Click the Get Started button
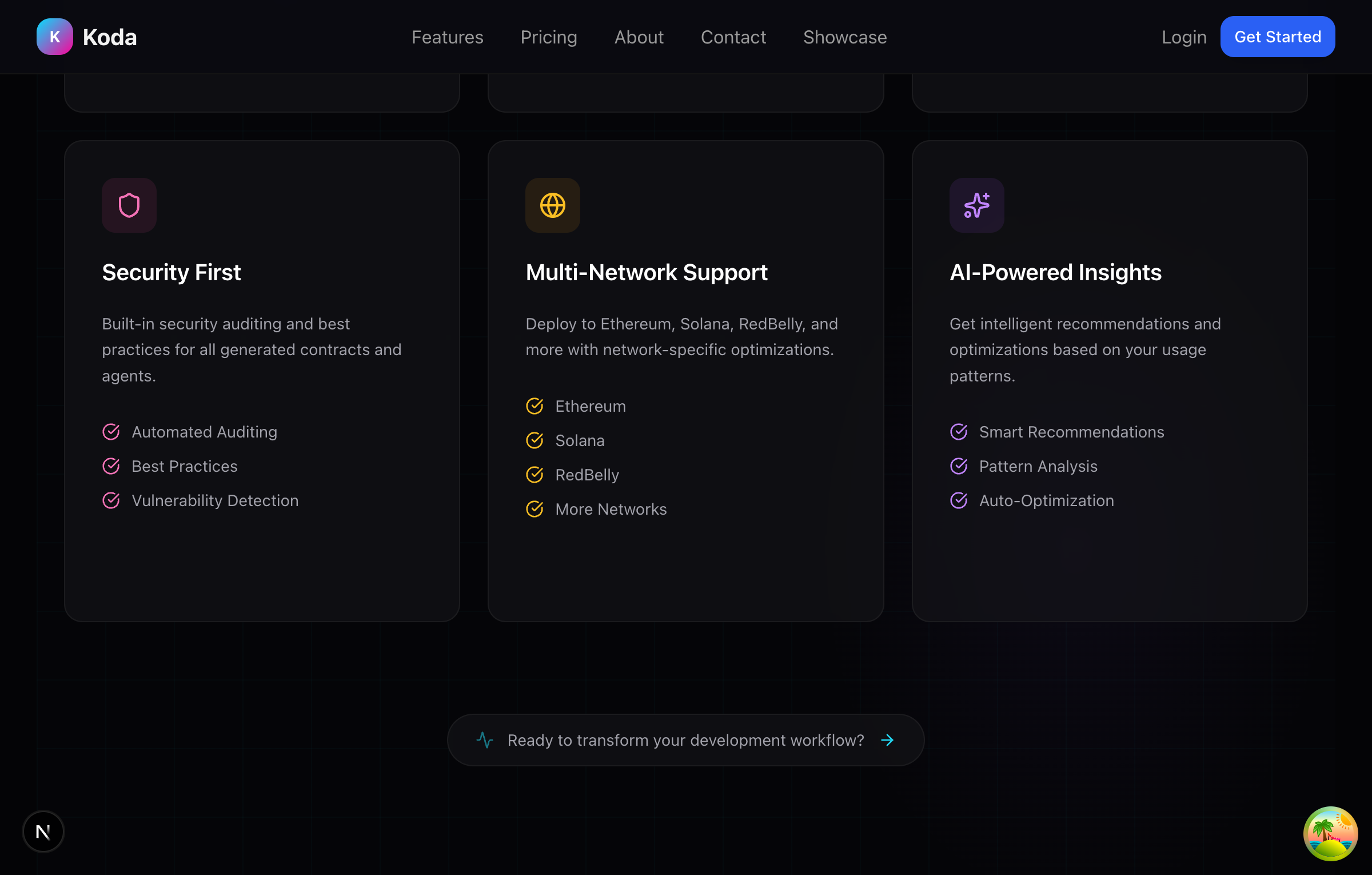The height and width of the screenshot is (875, 1372). pos(1277,37)
